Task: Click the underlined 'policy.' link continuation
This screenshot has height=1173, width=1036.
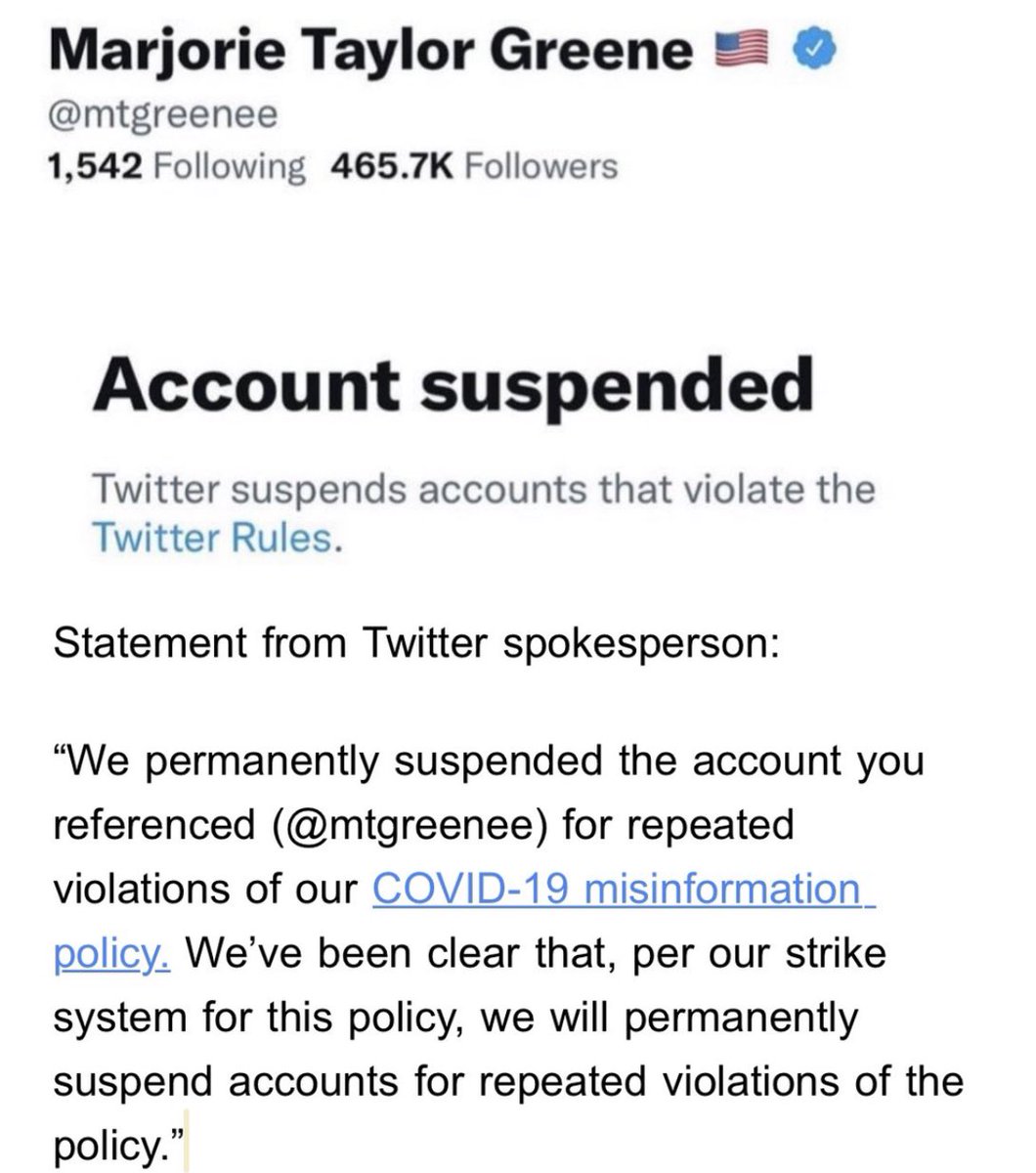Action: (x=112, y=954)
